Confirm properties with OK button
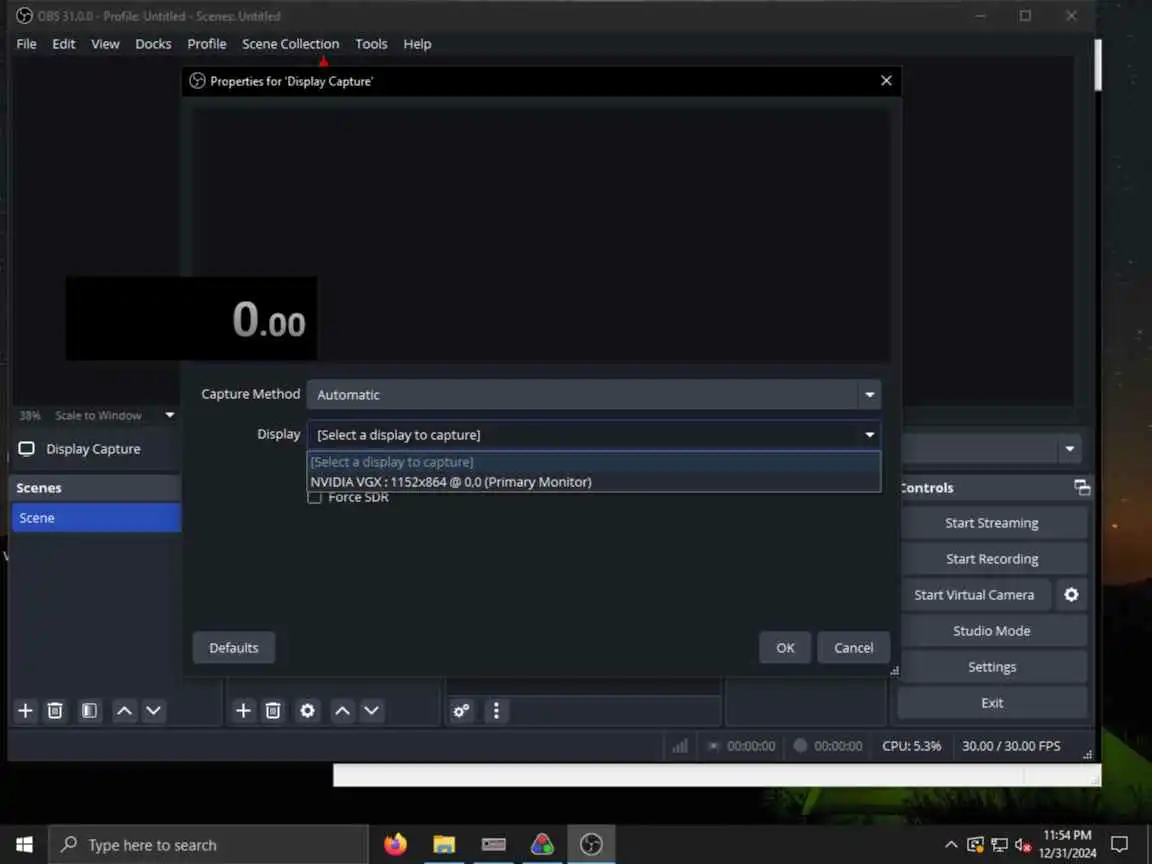The width and height of the screenshot is (1152, 864). [x=785, y=647]
